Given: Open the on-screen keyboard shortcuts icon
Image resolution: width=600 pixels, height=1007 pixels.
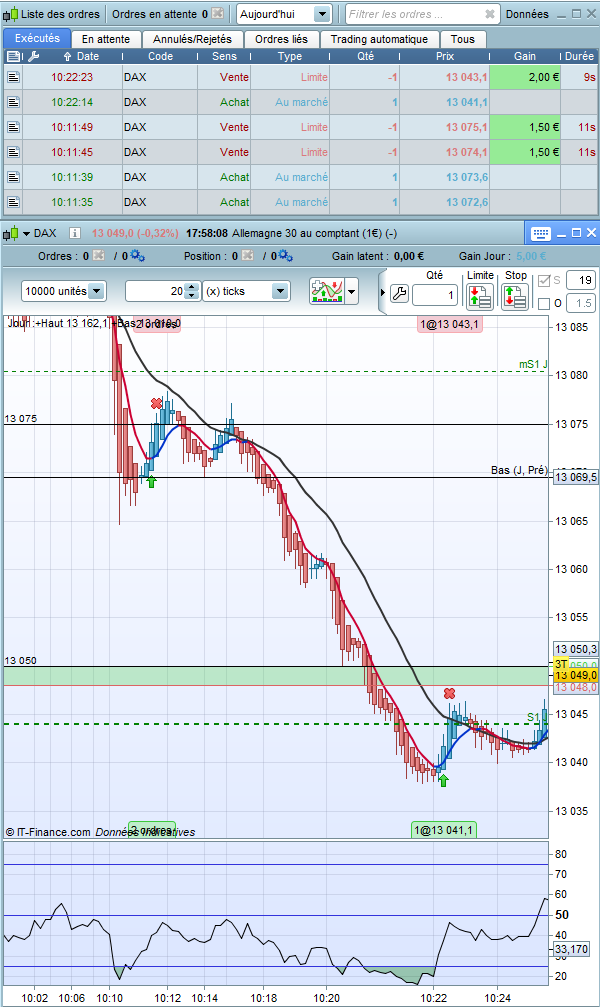Looking at the screenshot, I should (x=540, y=233).
